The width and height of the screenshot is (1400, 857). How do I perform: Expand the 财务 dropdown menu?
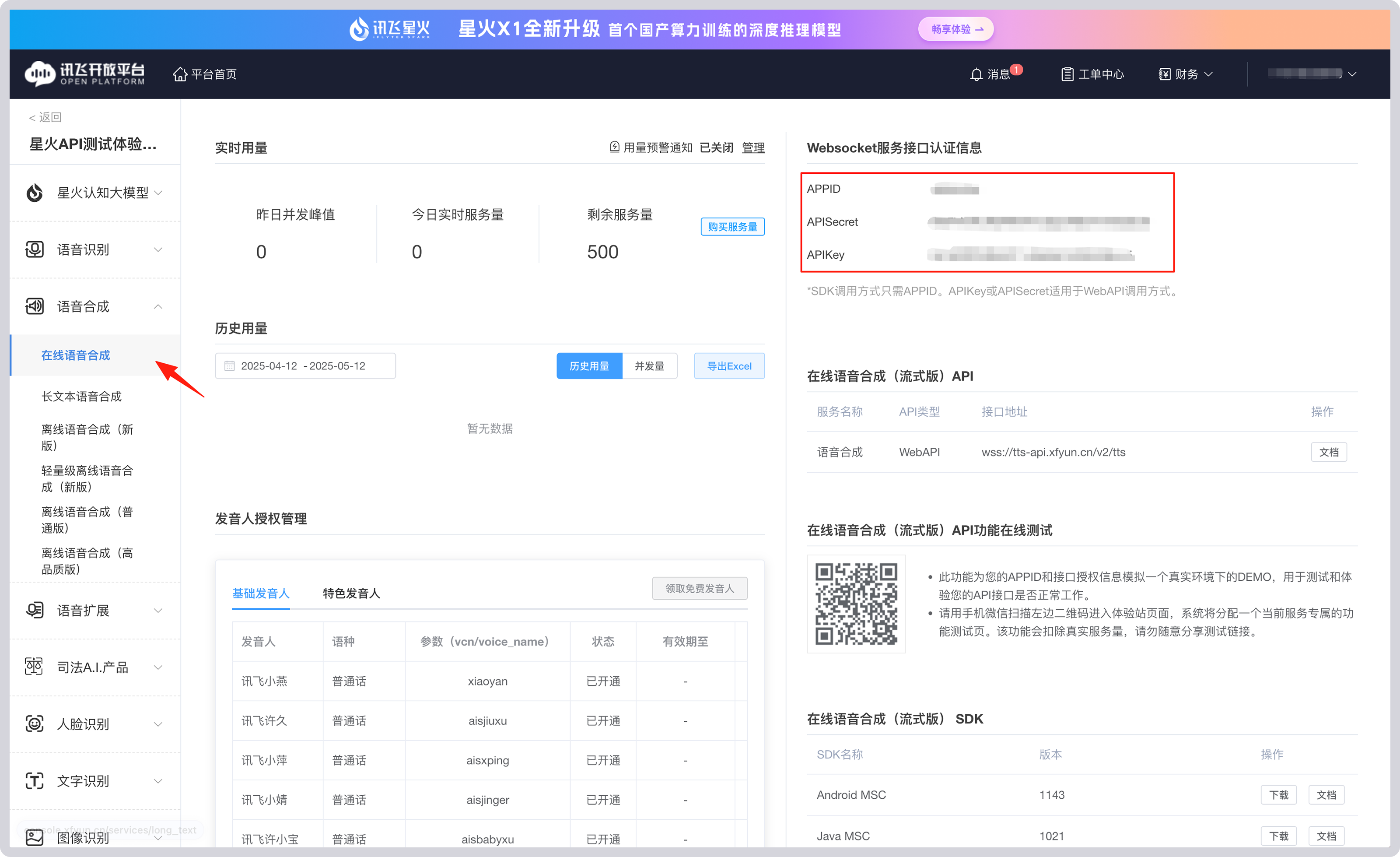tap(1185, 74)
